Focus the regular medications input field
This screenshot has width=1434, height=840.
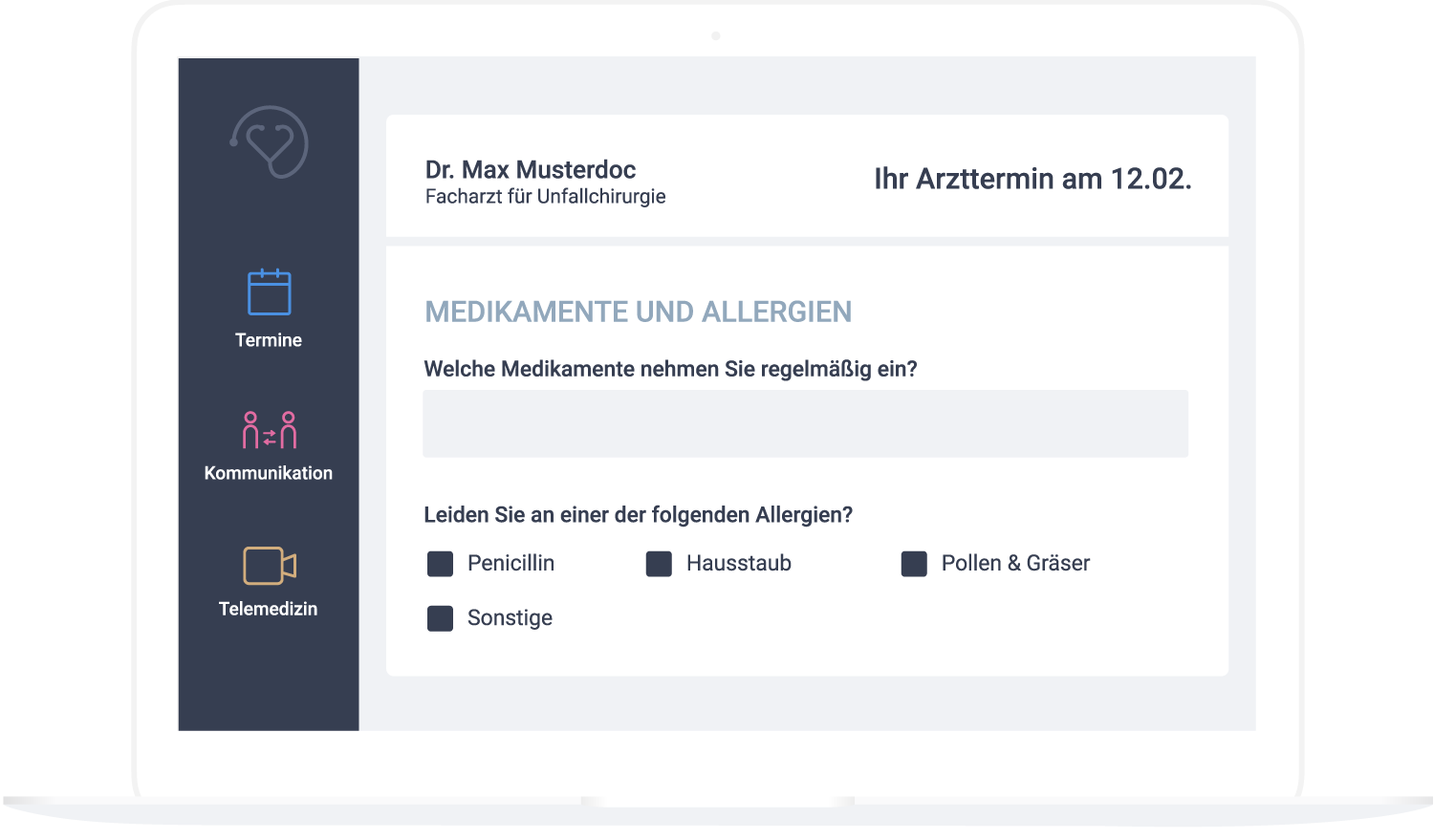pyautogui.click(x=805, y=423)
